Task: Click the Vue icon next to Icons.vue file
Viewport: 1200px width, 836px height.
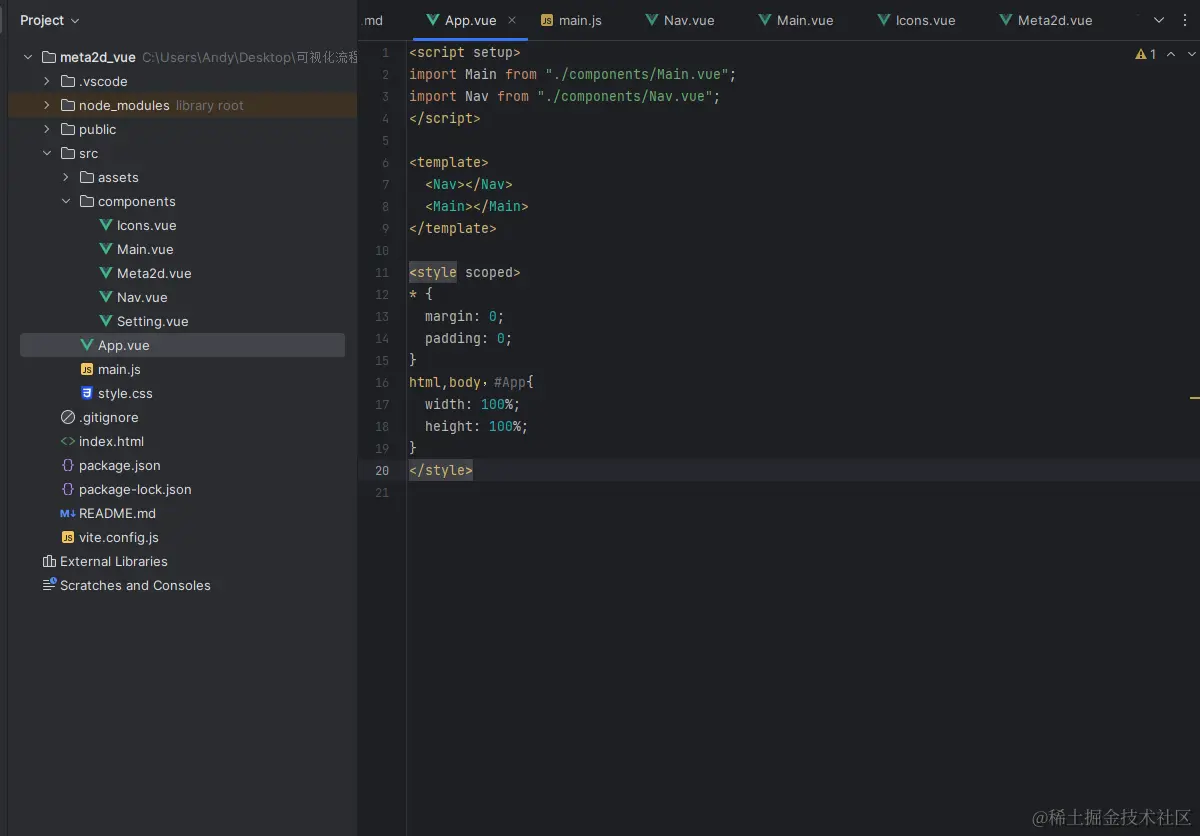Action: (x=106, y=225)
